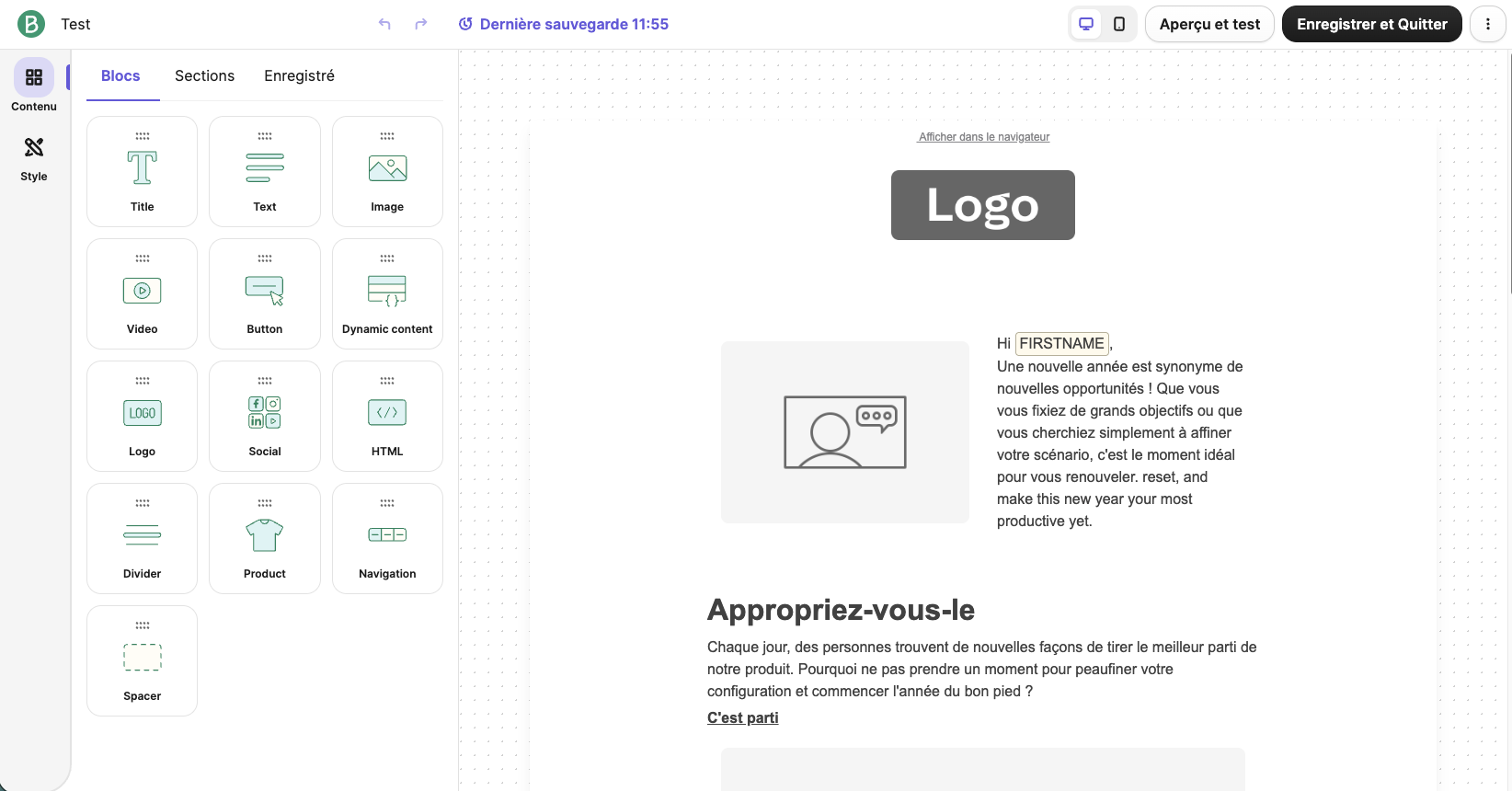The height and width of the screenshot is (791, 1512).
Task: Click Aperçu et test button
Action: pyautogui.click(x=1209, y=24)
